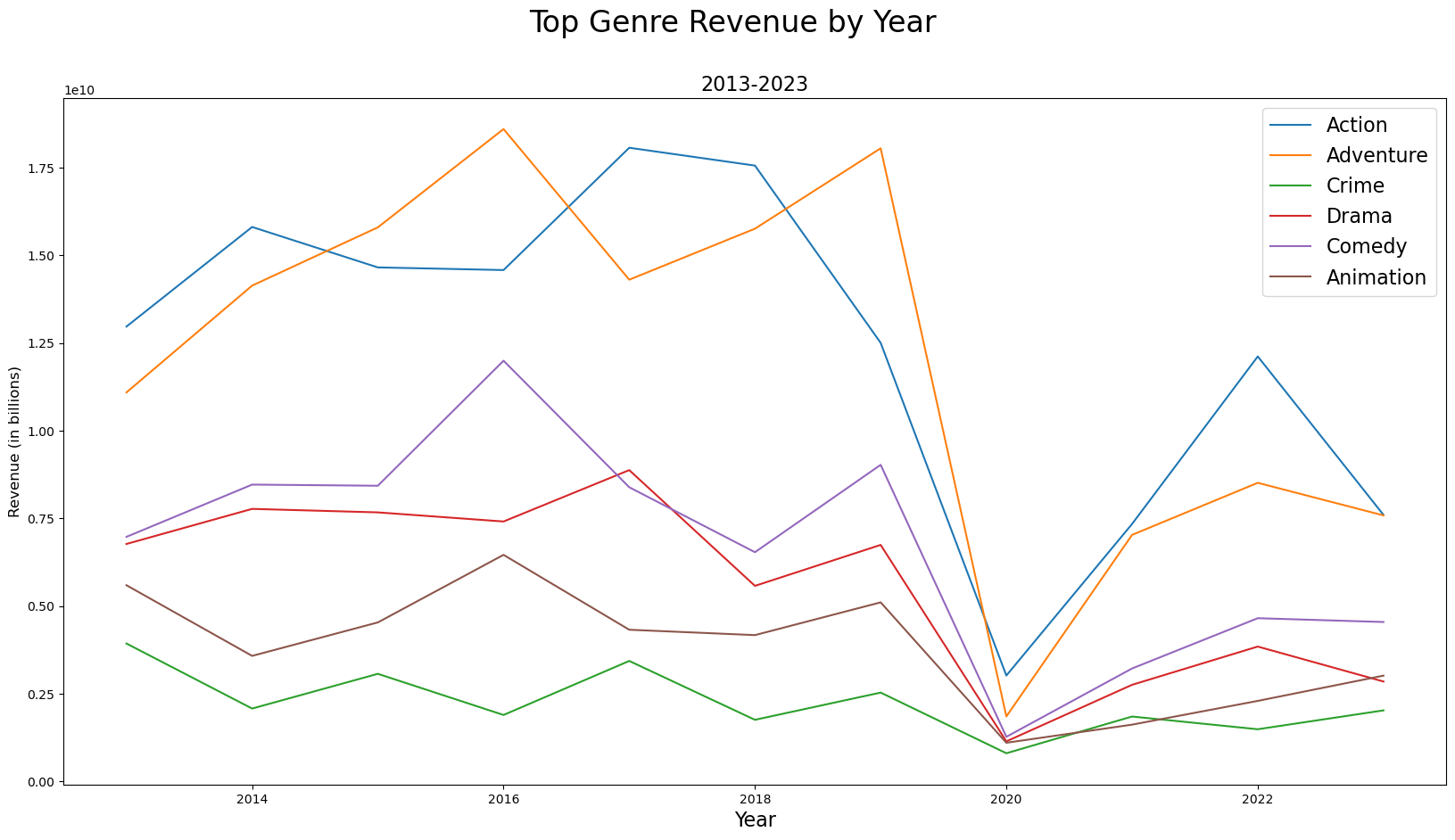Image resolution: width=1455 pixels, height=840 pixels.
Task: Click the 1.75 y-axis tick label
Action: [x=43, y=169]
